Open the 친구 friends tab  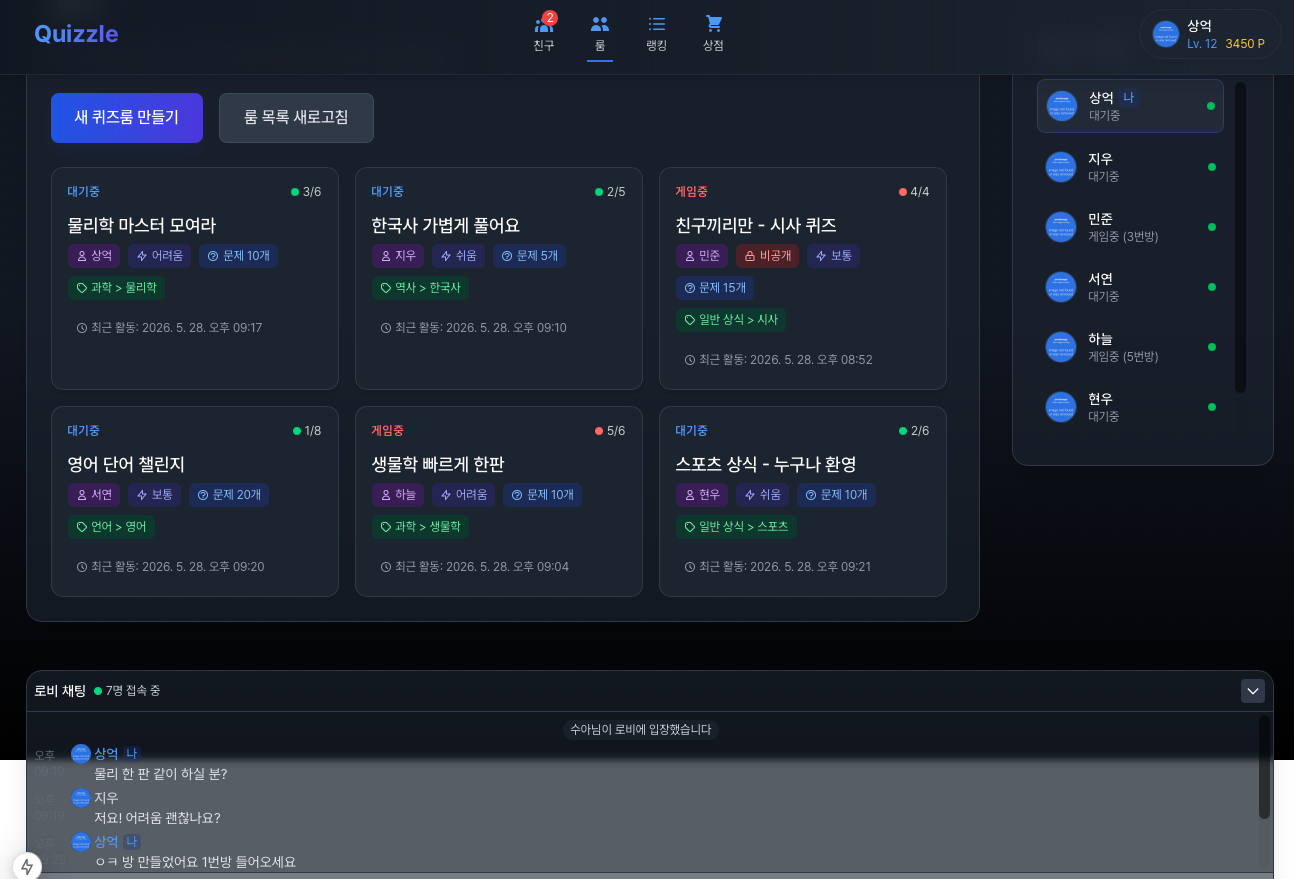pos(544,33)
